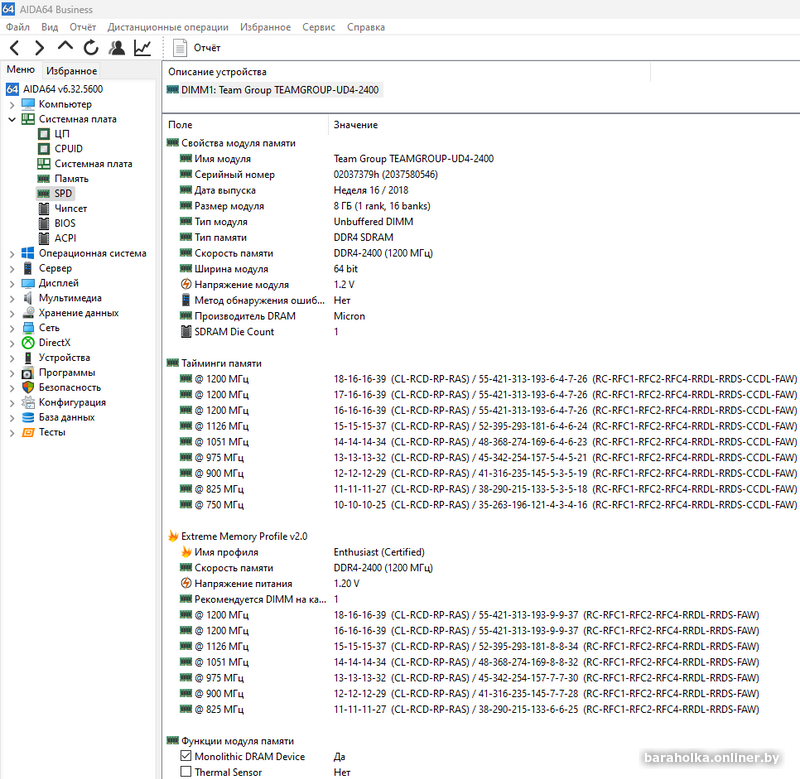Viewport: 800px width, 779px height.
Task: Click the Тесты benchmark icon
Action: (28, 433)
